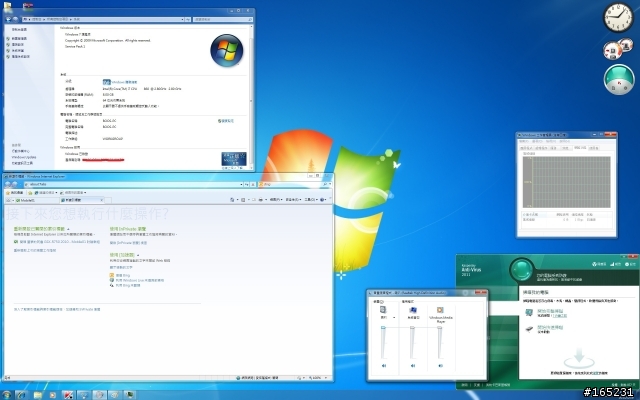Screen dimensions: 640x400
Task: Expand the IE address bar dropdown
Action: [x=241, y=184]
